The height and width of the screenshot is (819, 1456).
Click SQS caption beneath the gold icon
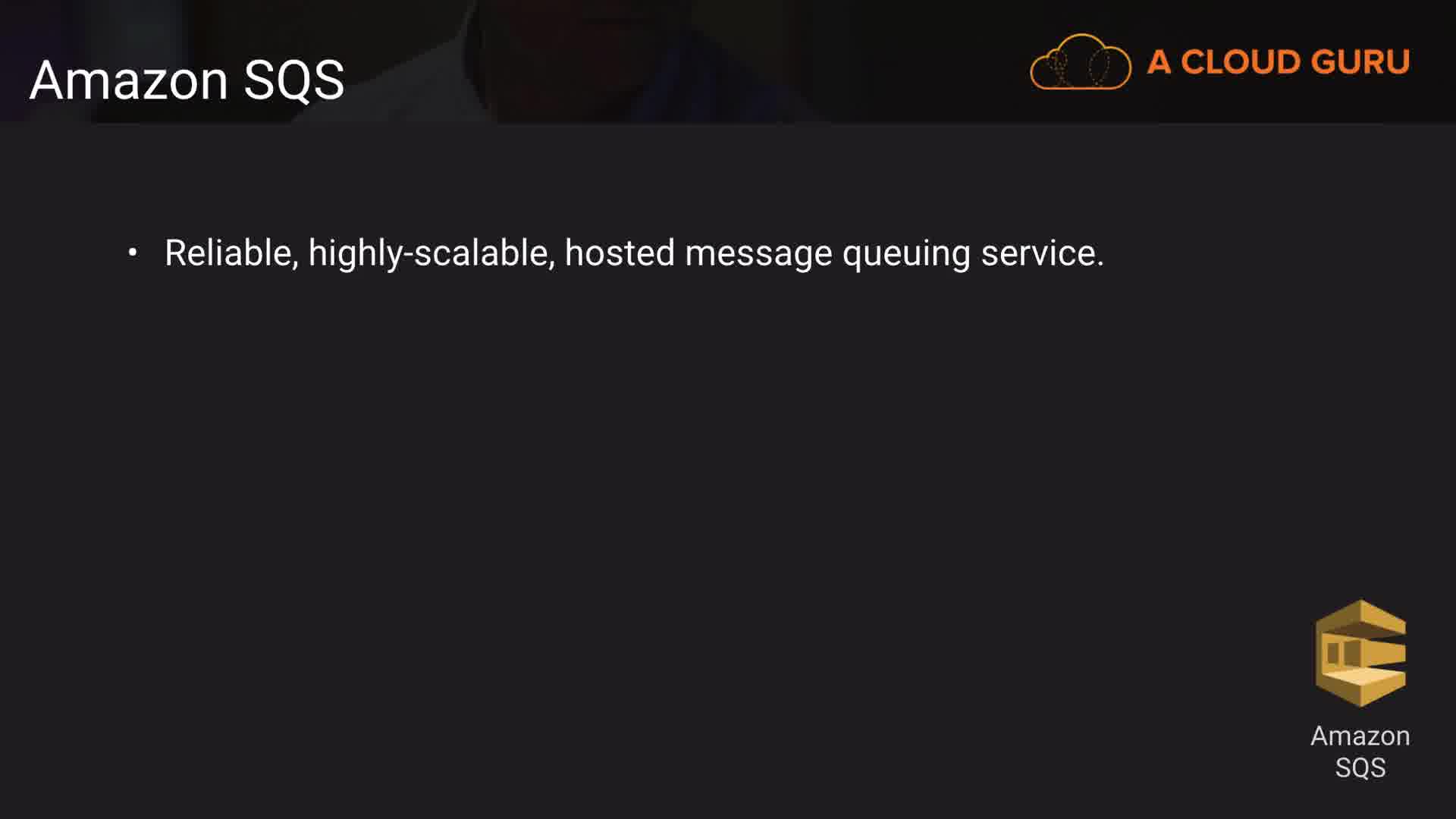1360,767
